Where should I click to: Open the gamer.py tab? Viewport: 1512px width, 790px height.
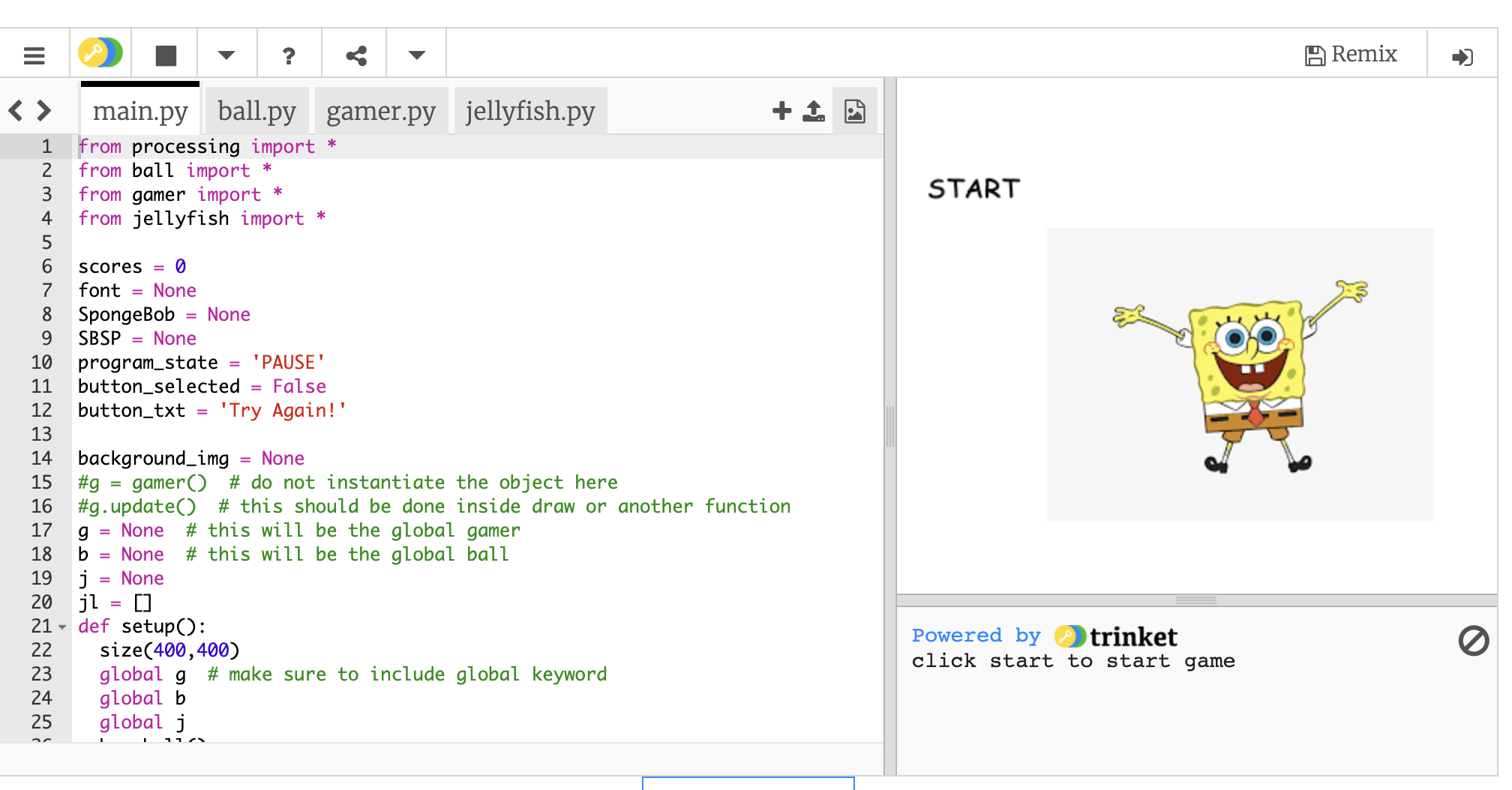(381, 111)
